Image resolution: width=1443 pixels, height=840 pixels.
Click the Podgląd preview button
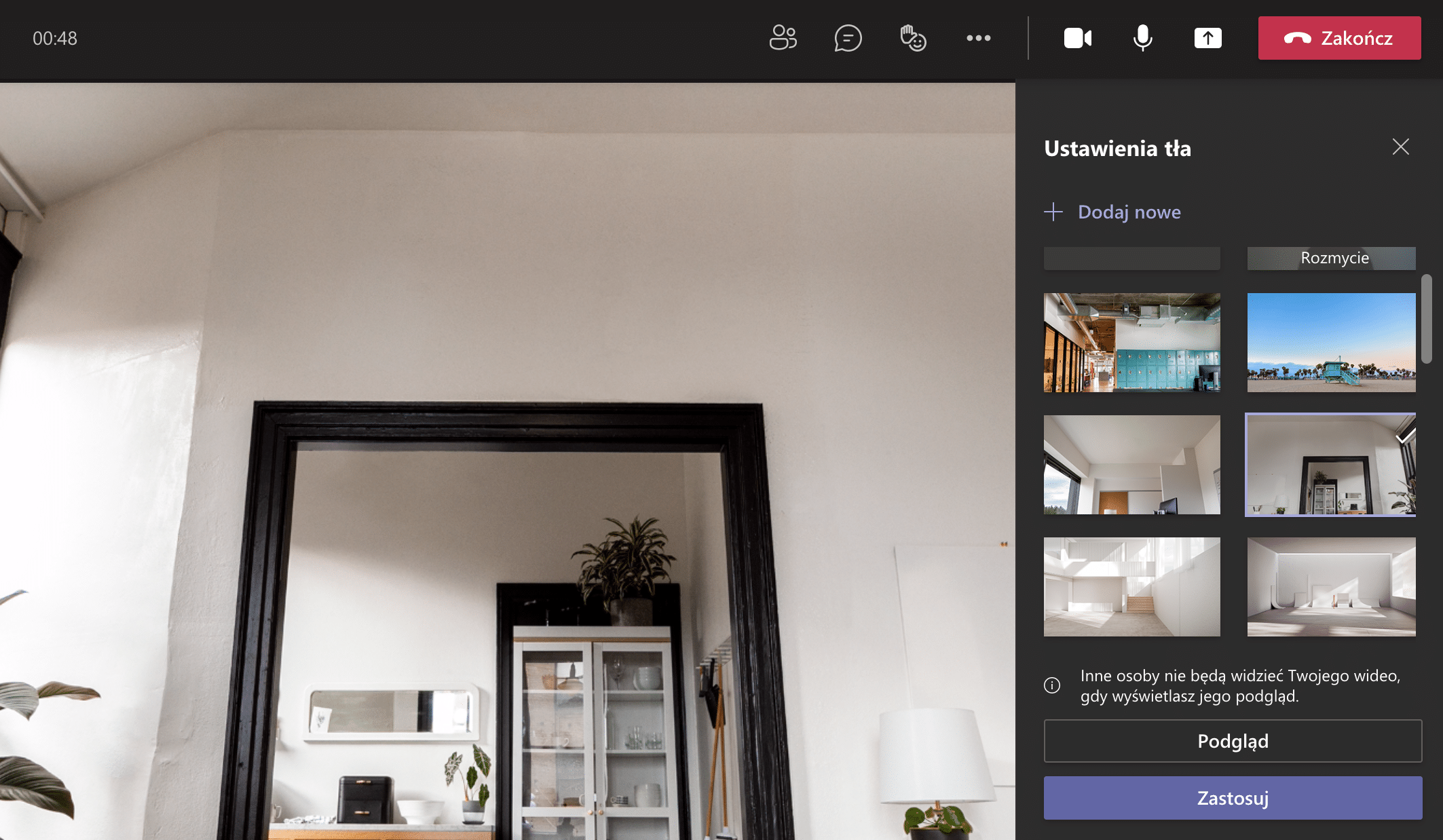coord(1233,741)
